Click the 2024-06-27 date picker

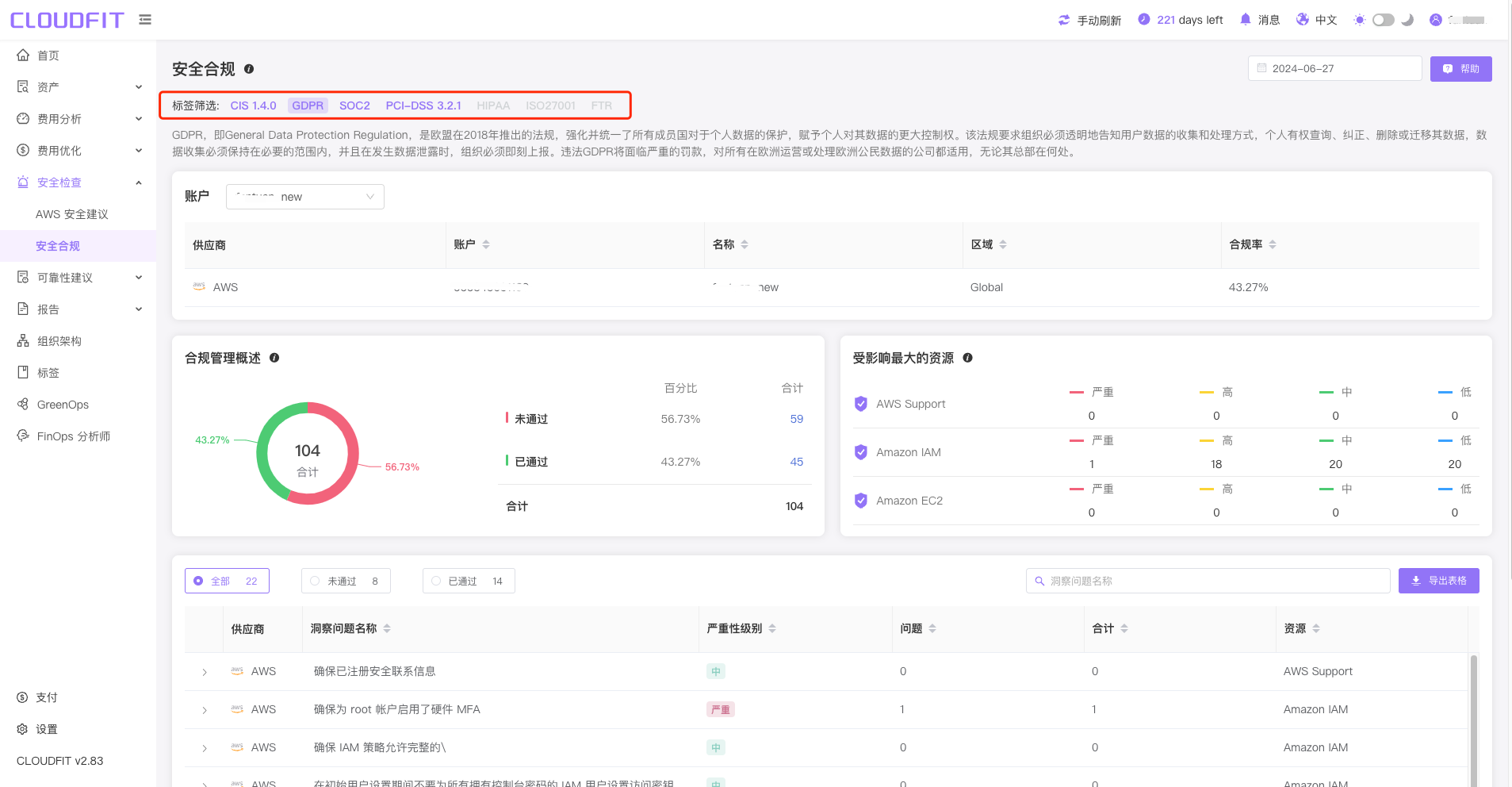[1334, 68]
